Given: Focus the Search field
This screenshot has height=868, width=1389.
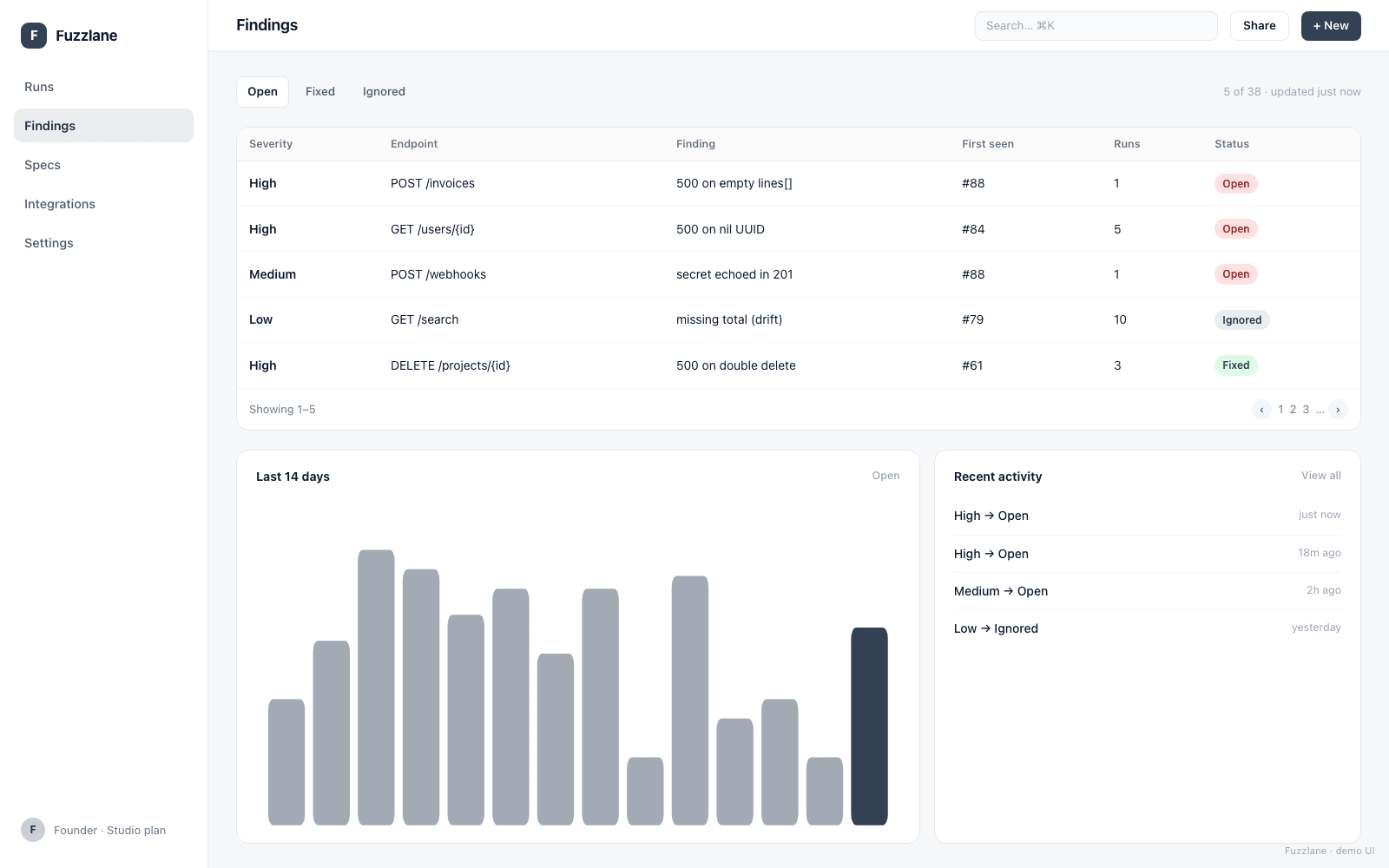Looking at the screenshot, I should coord(1096,26).
